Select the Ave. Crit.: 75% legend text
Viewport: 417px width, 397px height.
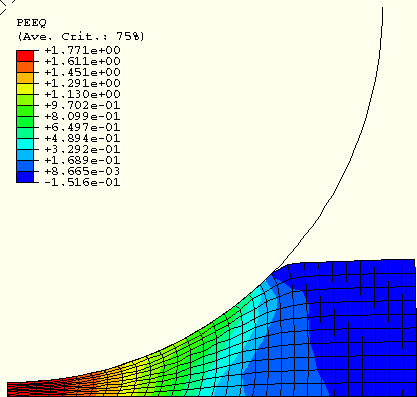[81, 36]
